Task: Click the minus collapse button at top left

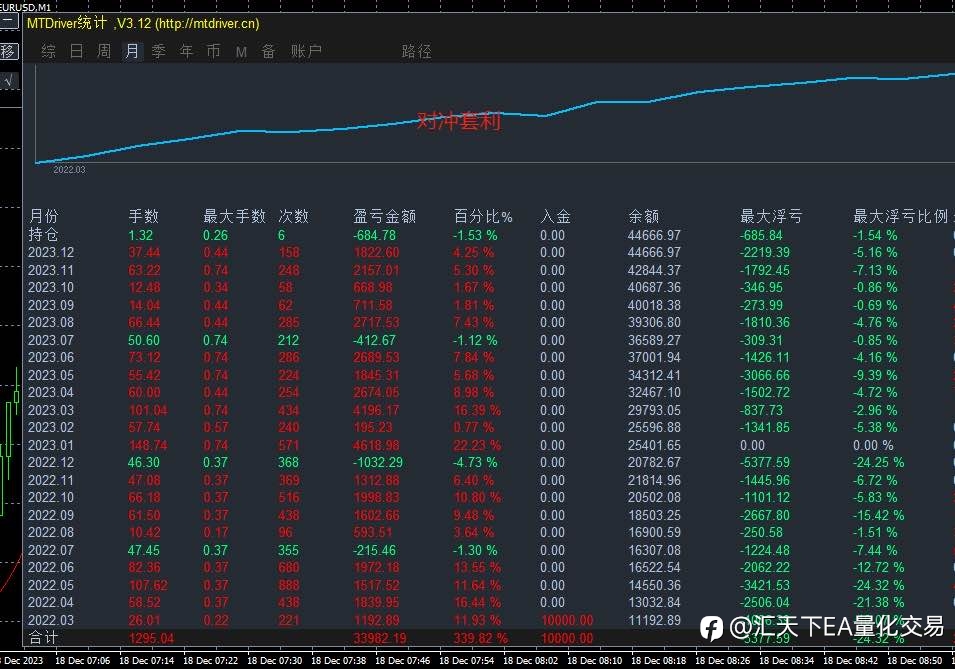Action: pos(9,22)
